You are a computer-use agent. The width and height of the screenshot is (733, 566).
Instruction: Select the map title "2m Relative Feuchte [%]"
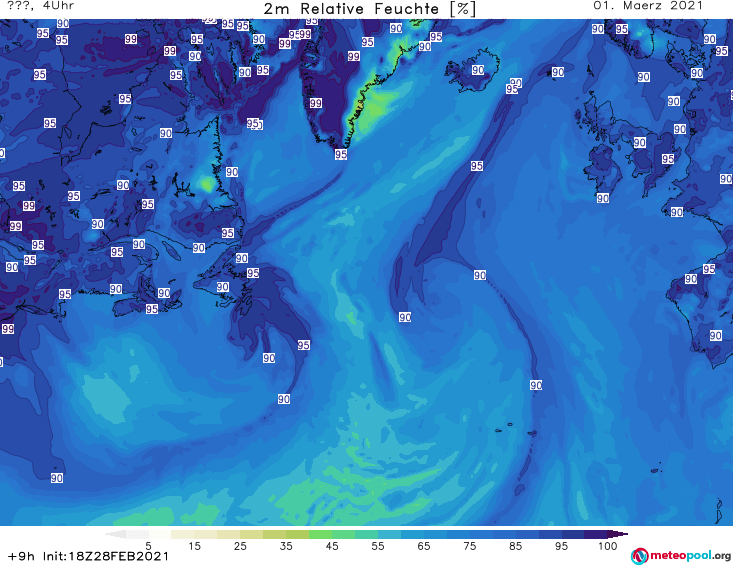(369, 8)
